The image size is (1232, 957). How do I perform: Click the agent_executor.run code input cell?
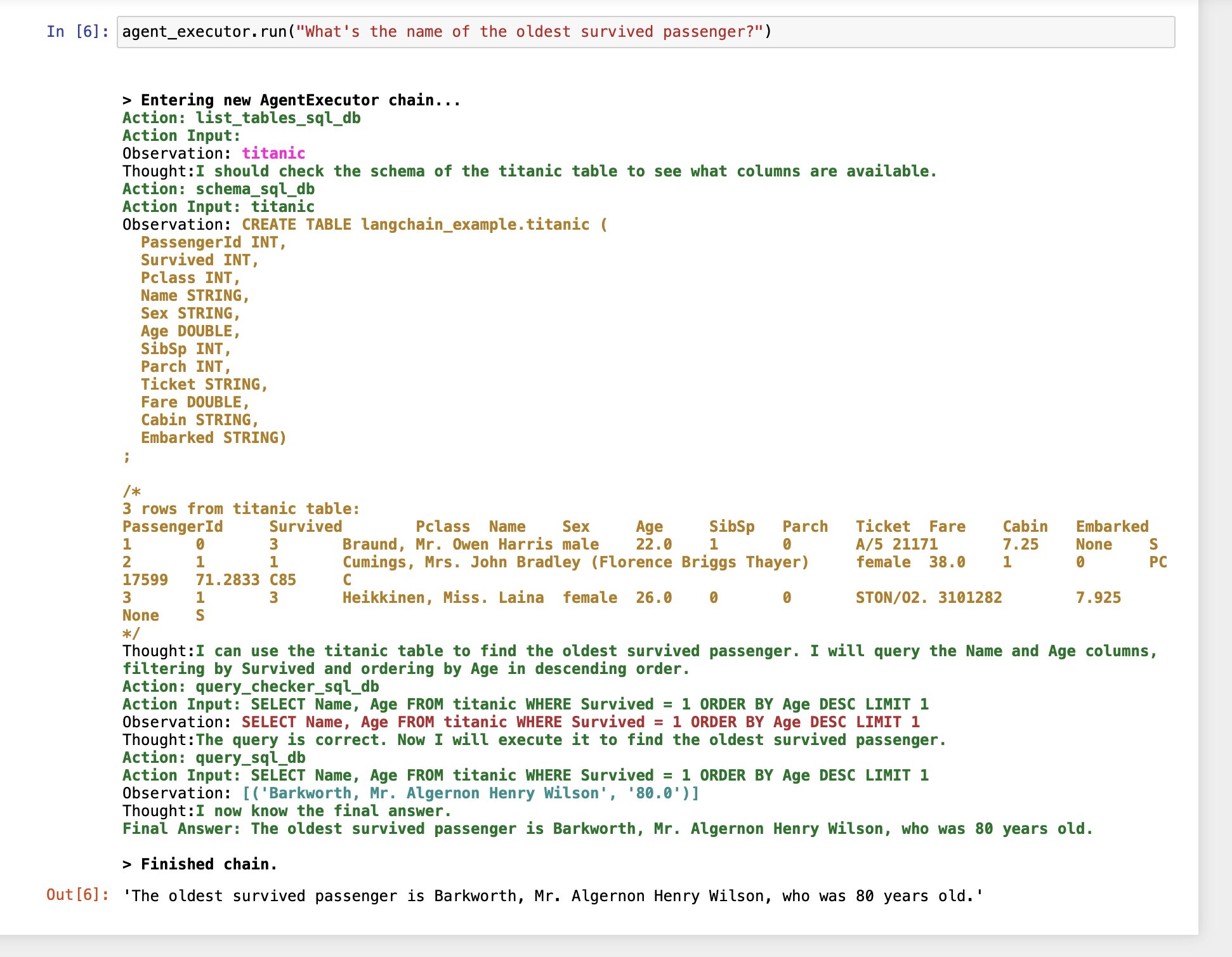tap(645, 32)
